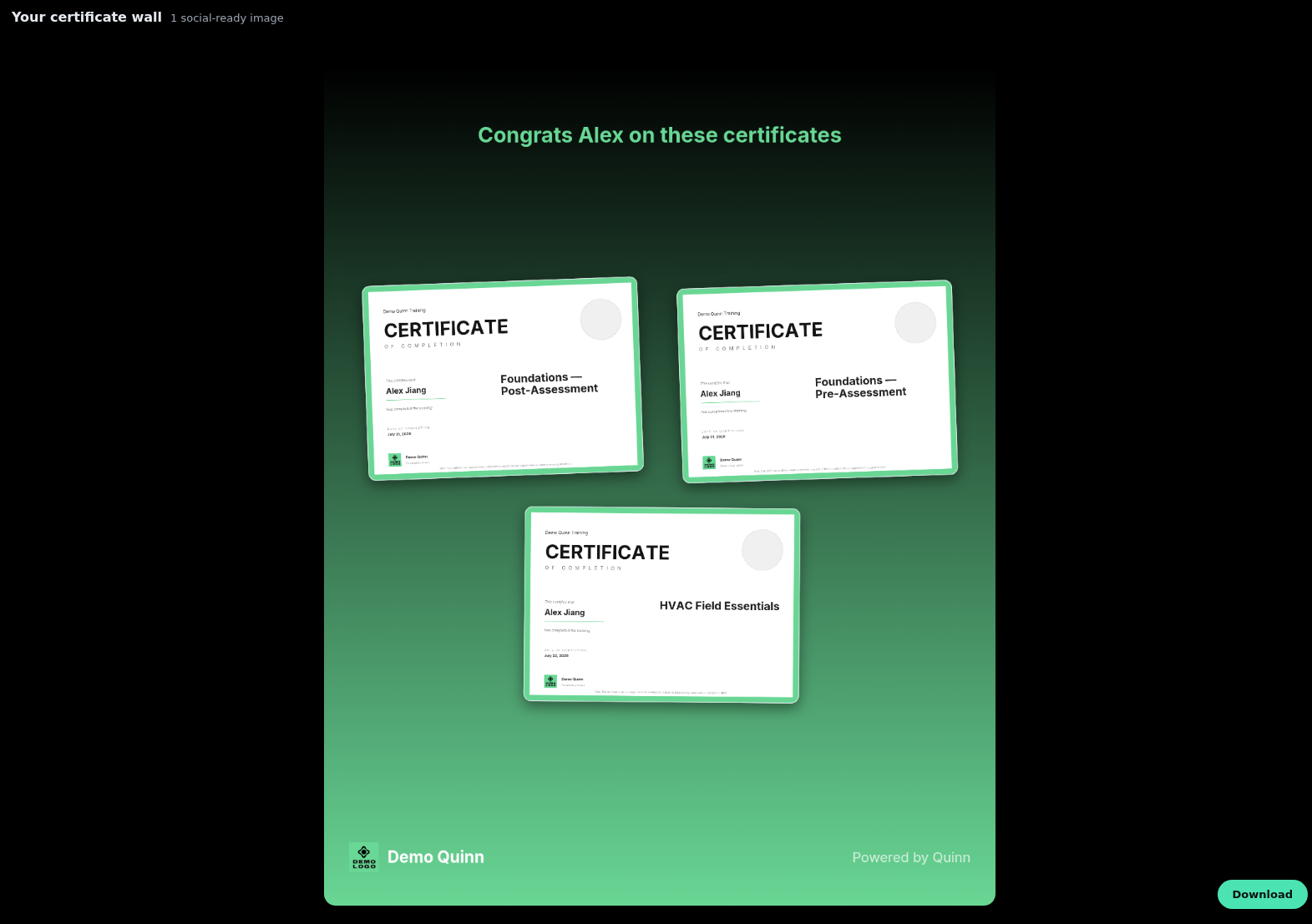The width and height of the screenshot is (1312, 924).
Task: Select the HVAC Field Essentials certificate thumbnail
Action: (x=661, y=605)
